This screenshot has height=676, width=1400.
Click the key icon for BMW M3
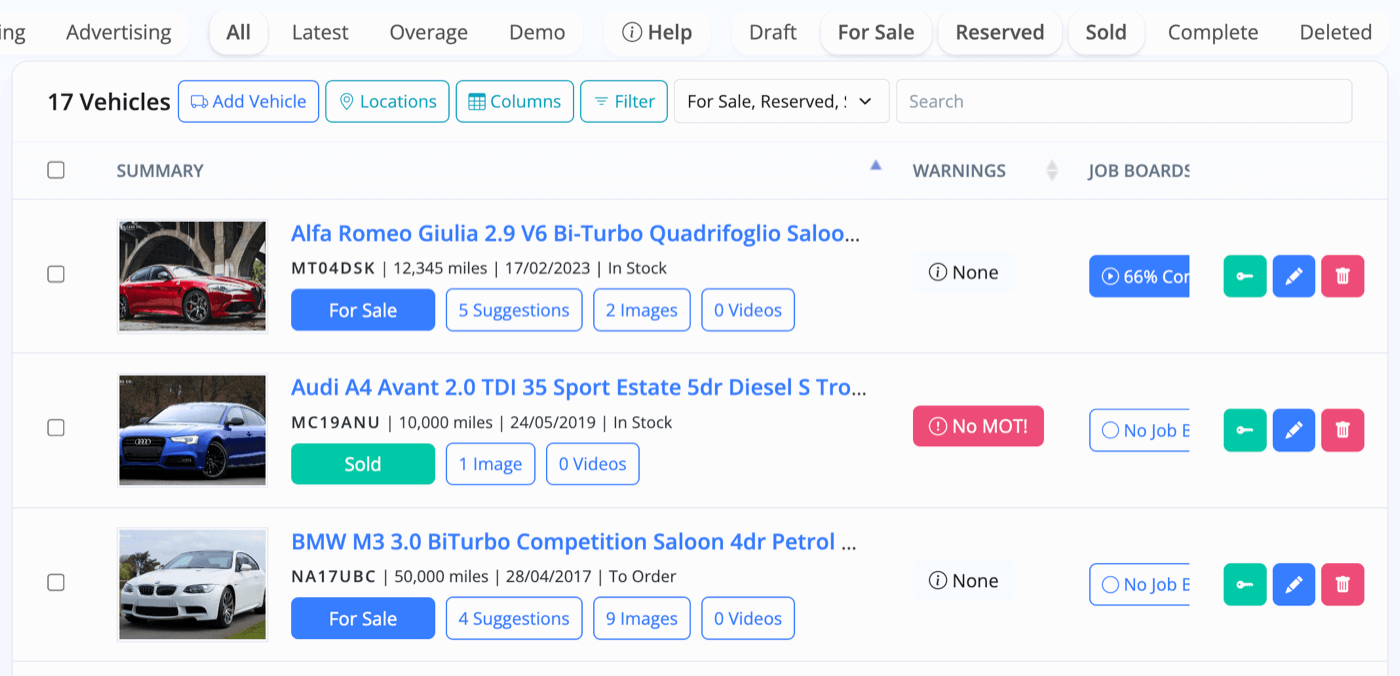coord(1245,584)
